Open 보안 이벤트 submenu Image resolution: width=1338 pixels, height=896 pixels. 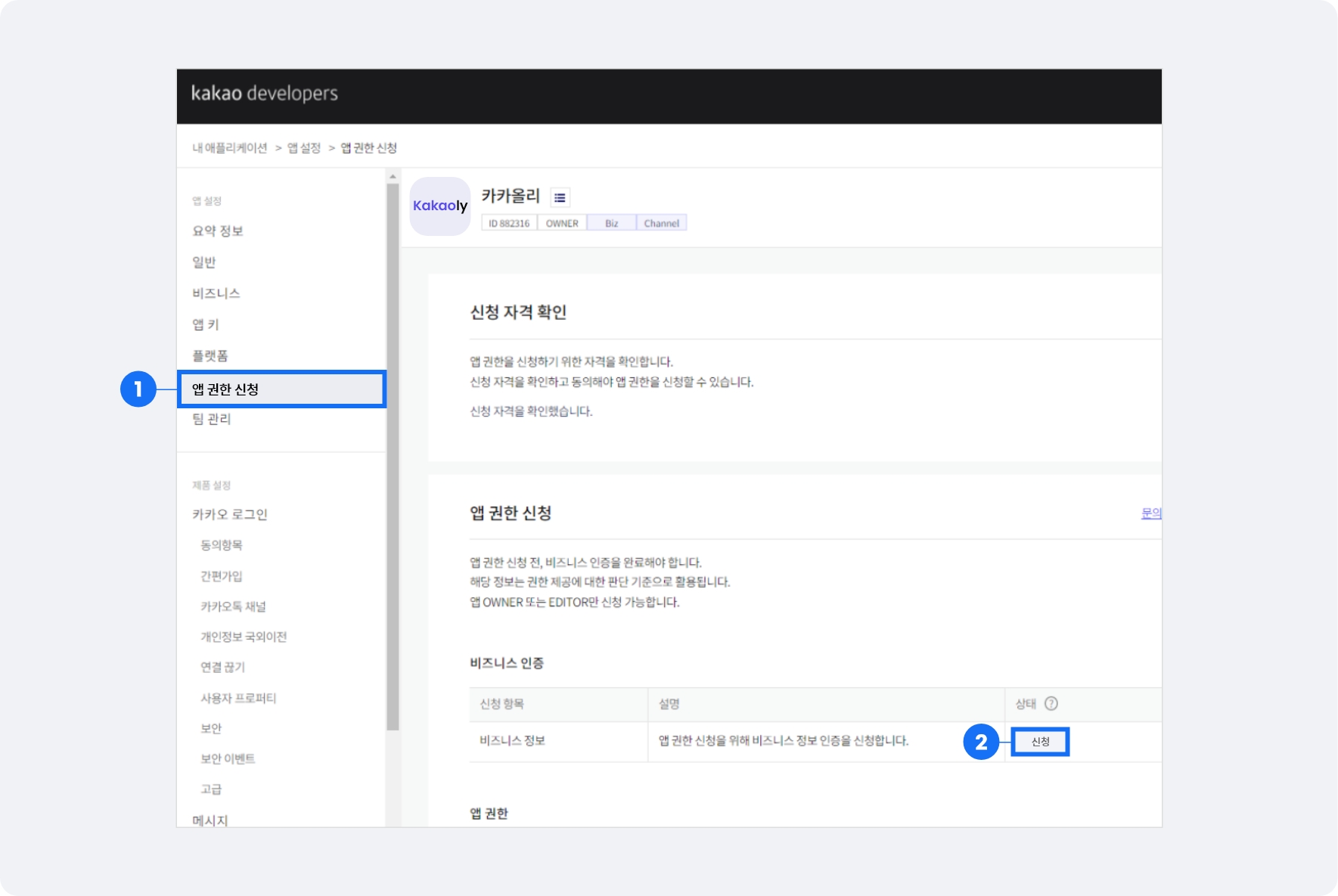pos(228,758)
